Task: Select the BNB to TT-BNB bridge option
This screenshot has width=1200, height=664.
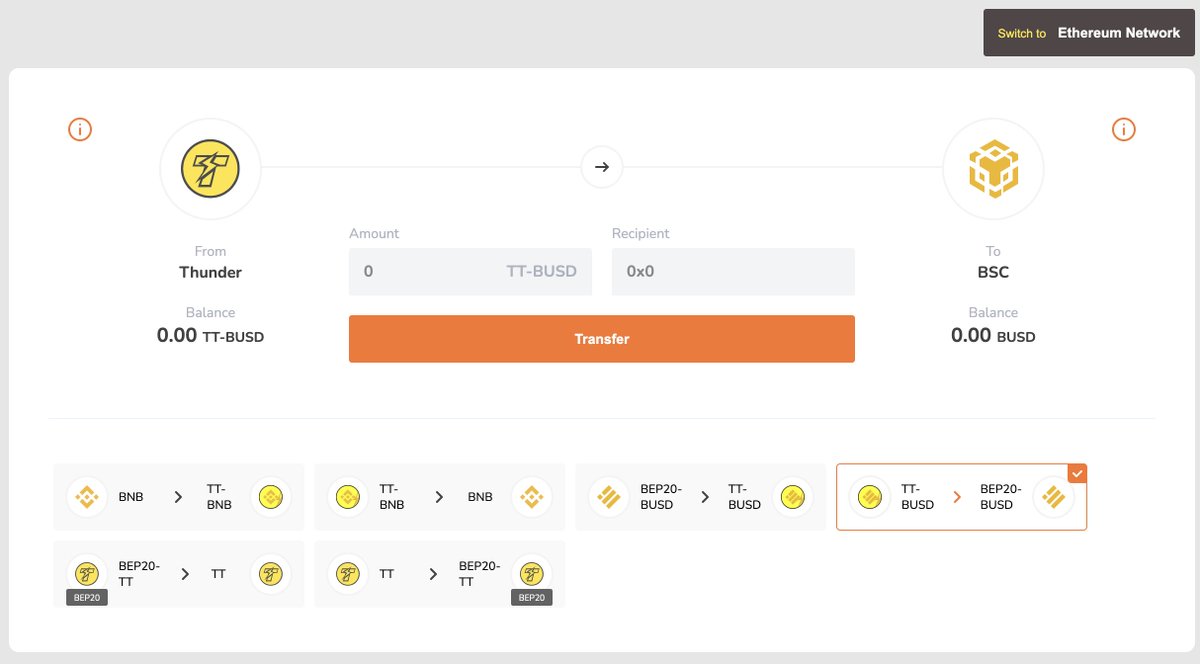Action: coord(179,496)
